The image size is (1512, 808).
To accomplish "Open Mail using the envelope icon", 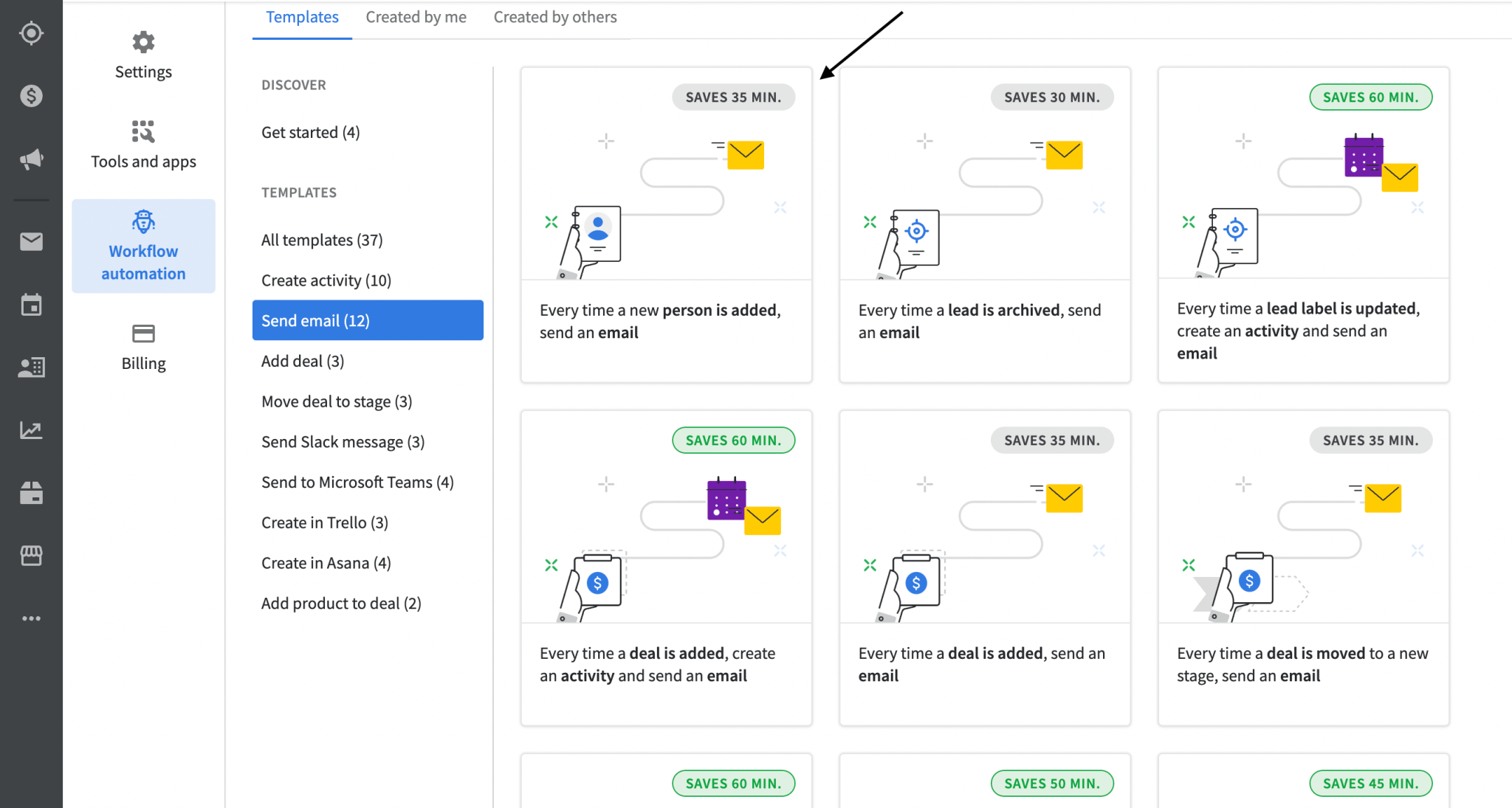I will point(31,241).
